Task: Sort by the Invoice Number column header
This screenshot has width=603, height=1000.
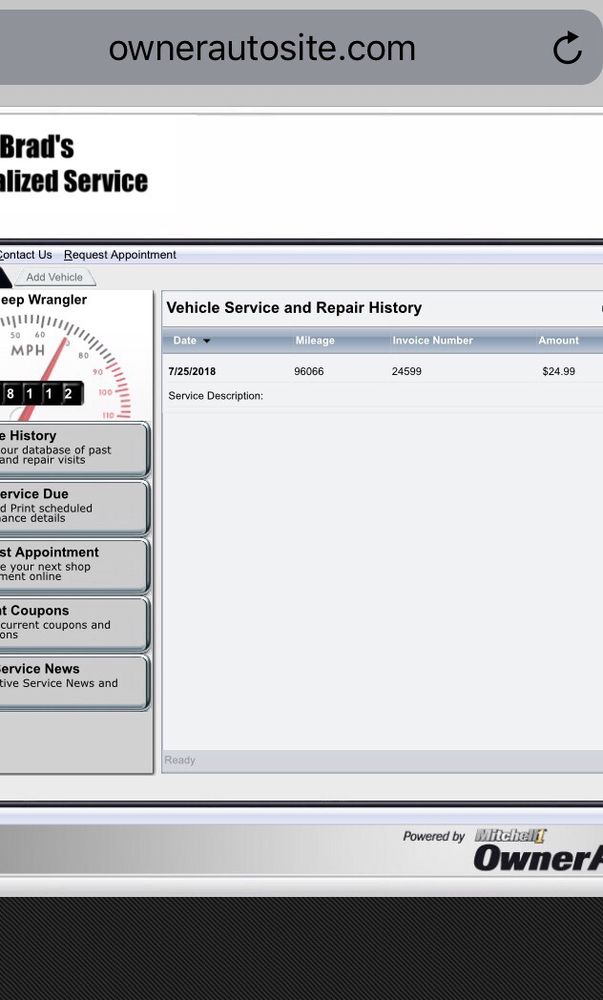Action: pos(432,341)
